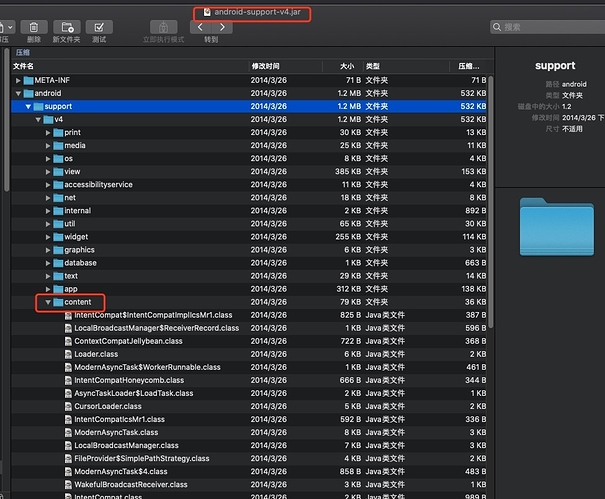Click the net folder icon

[x=58, y=198]
